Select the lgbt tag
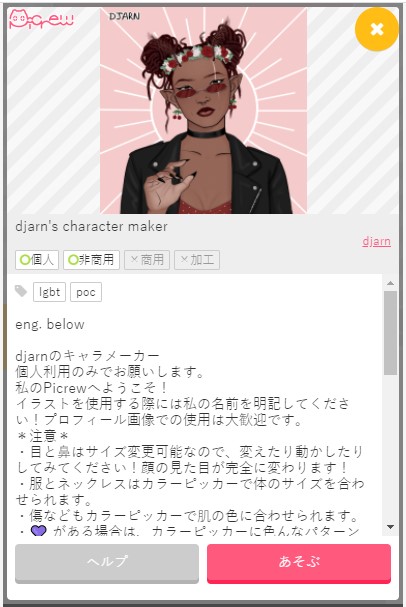The image size is (406, 607). pos(50,292)
